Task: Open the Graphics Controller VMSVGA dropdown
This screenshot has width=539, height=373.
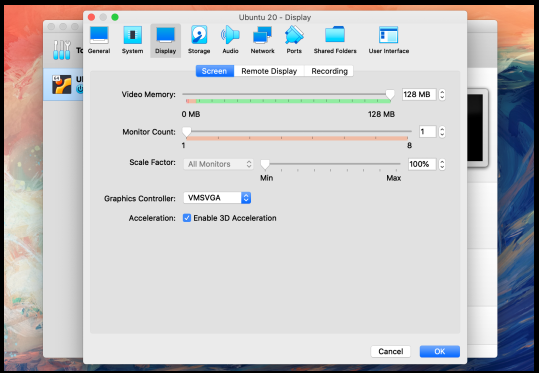Action: (217, 198)
